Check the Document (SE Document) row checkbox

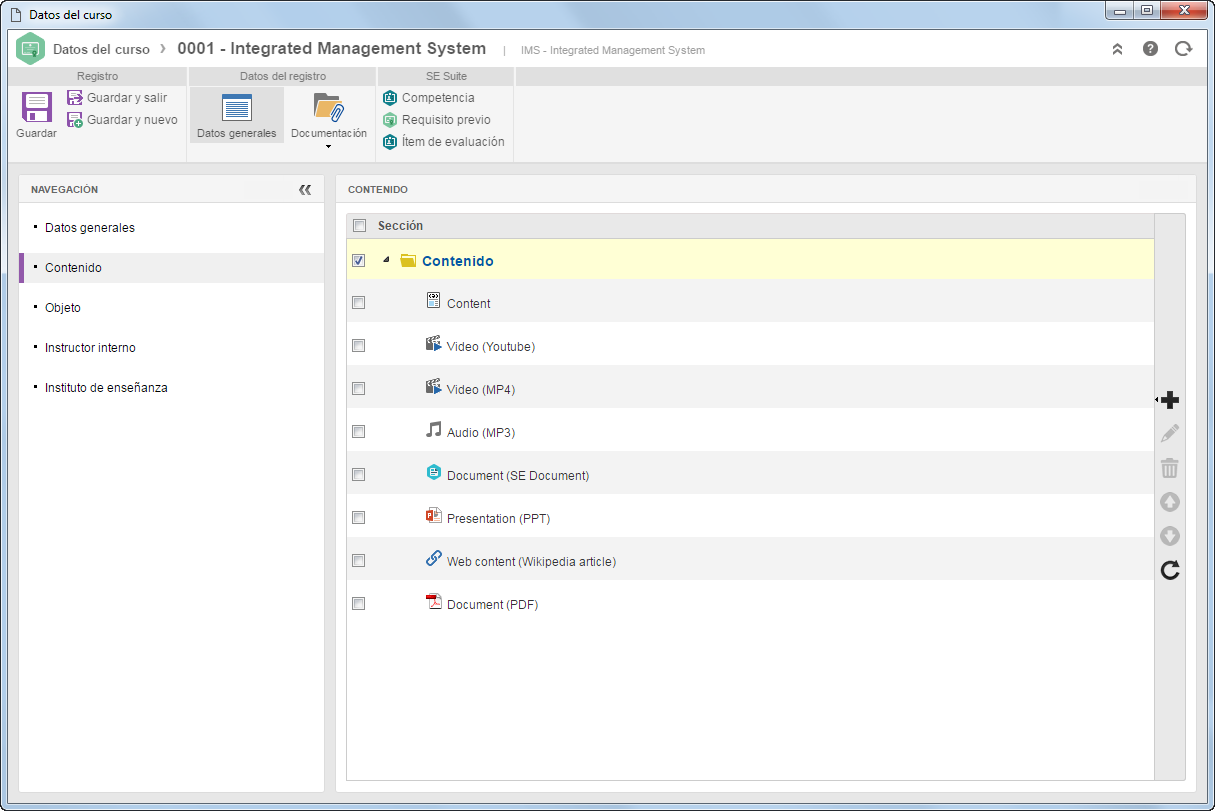click(359, 475)
